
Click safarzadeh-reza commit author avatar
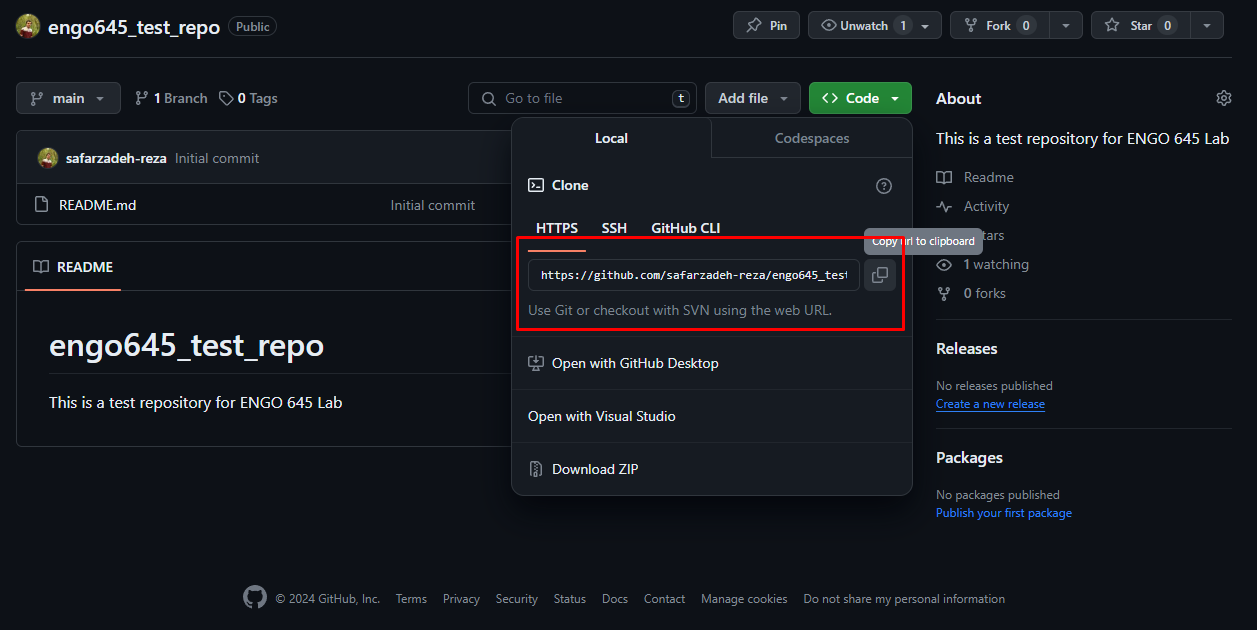click(48, 158)
